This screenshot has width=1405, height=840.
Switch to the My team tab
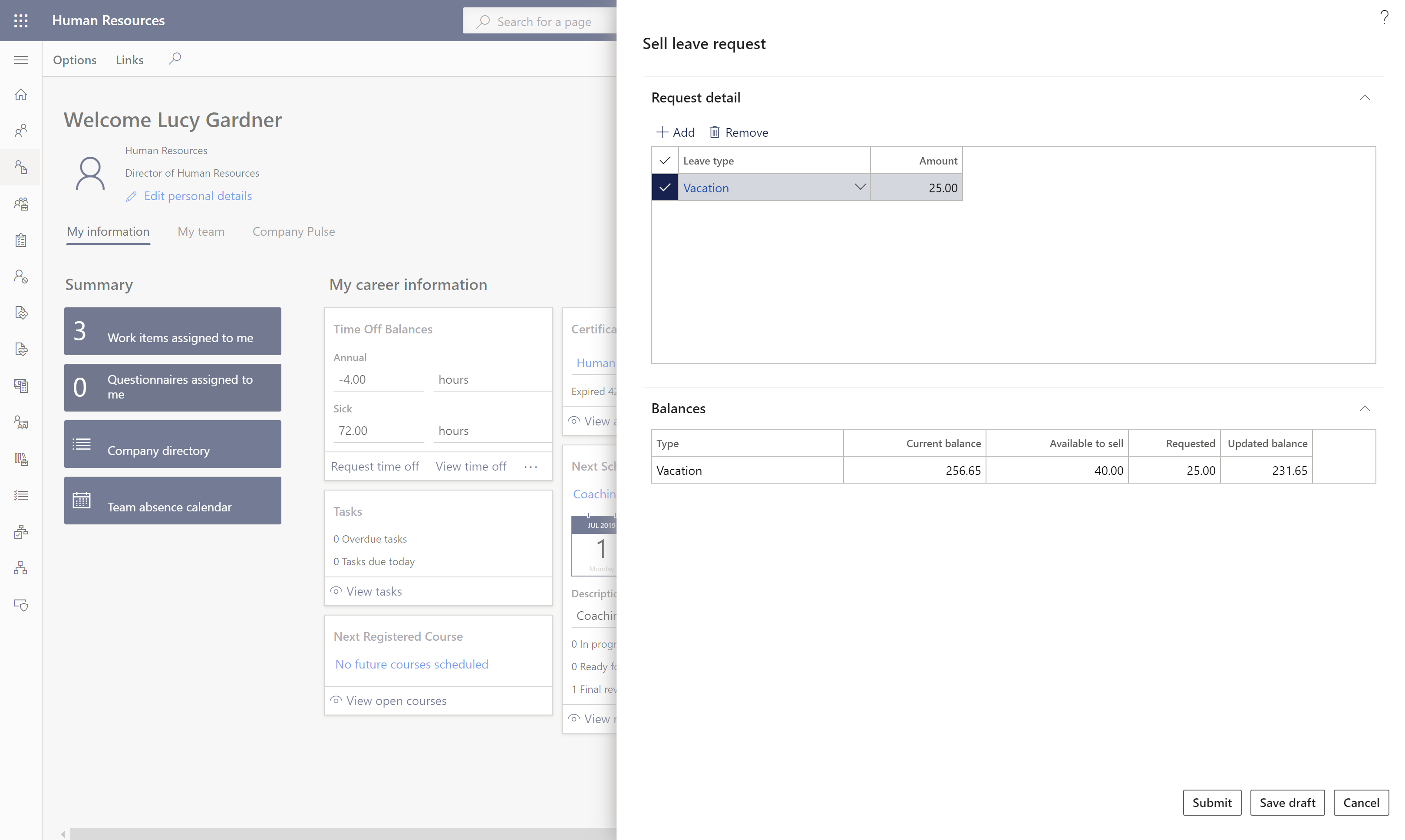point(200,231)
